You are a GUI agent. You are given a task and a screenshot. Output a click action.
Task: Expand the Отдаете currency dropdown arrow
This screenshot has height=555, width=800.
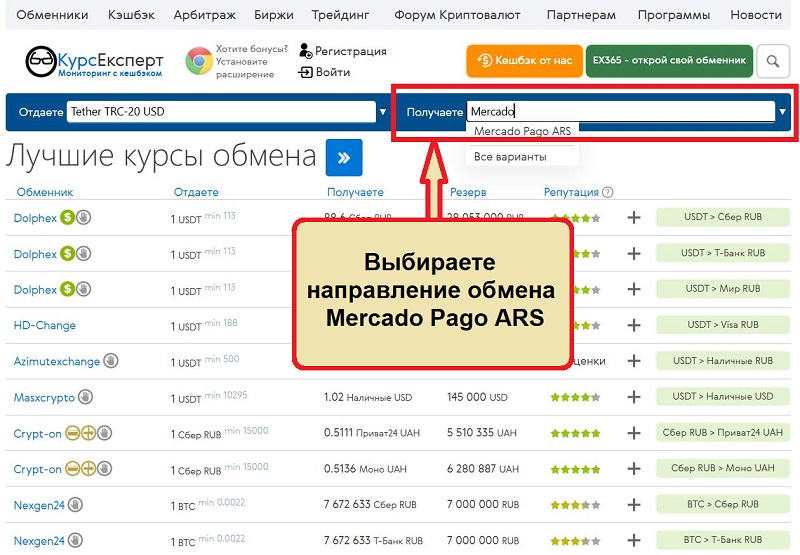383,112
